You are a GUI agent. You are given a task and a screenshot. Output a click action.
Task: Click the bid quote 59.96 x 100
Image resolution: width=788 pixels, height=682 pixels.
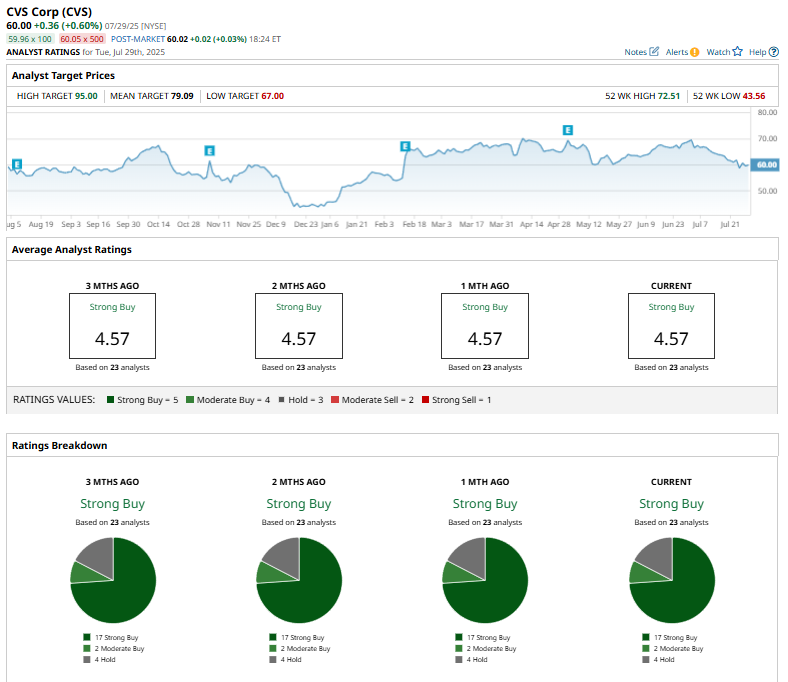pyautogui.click(x=30, y=39)
